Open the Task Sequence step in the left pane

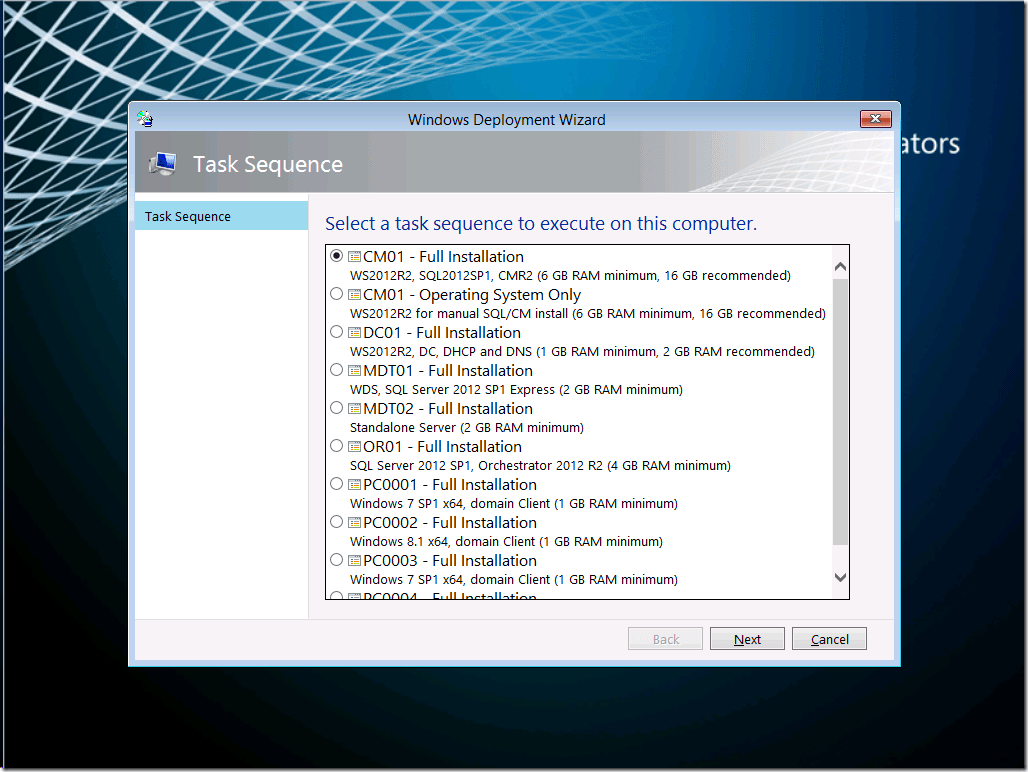222,216
